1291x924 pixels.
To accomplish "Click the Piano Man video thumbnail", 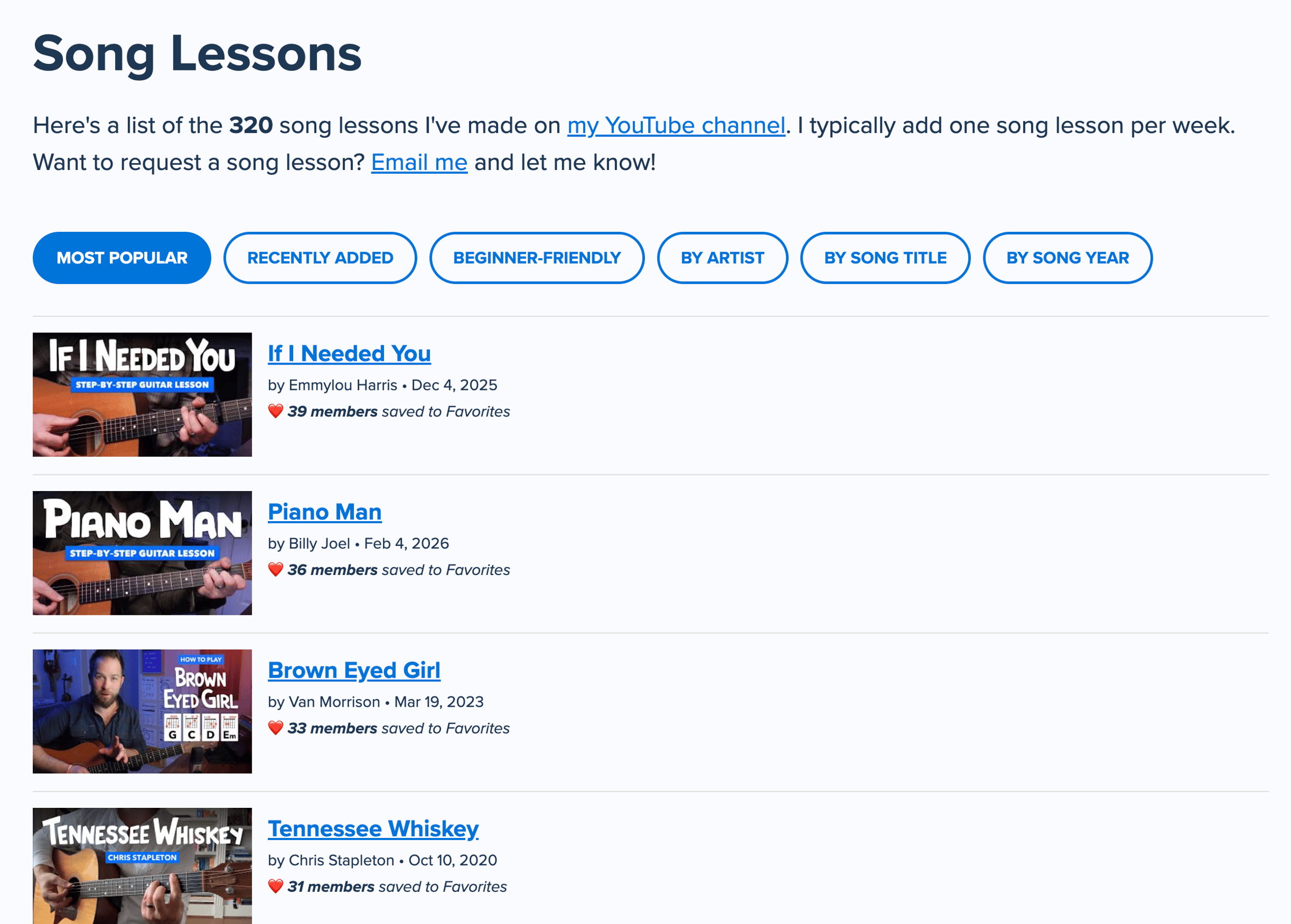I will (x=142, y=552).
